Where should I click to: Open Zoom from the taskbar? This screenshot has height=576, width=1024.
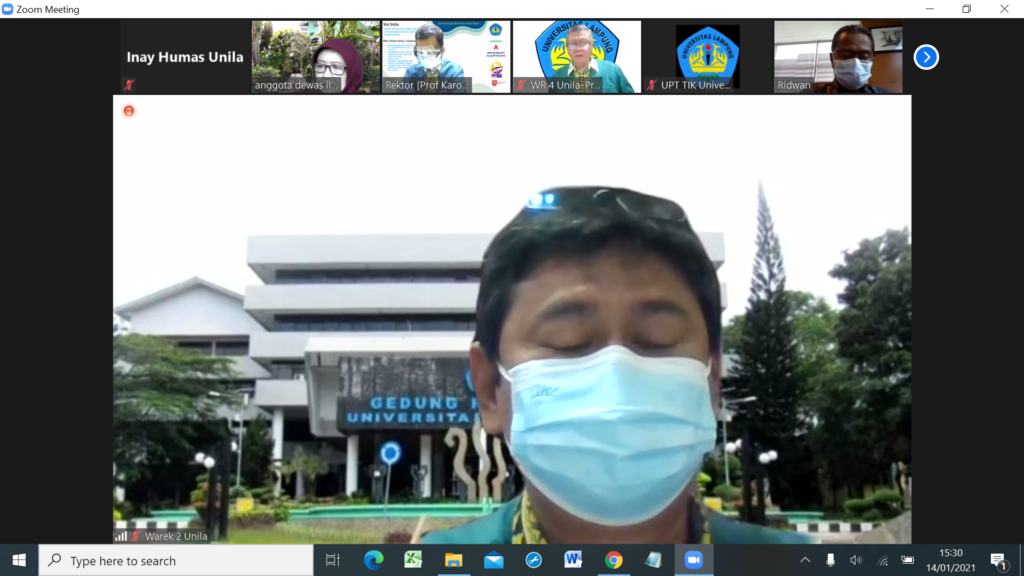[x=693, y=560]
